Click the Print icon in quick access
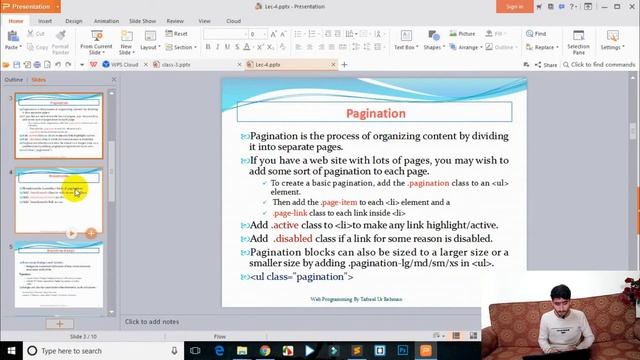The height and width of the screenshot is (360, 640). point(37,64)
